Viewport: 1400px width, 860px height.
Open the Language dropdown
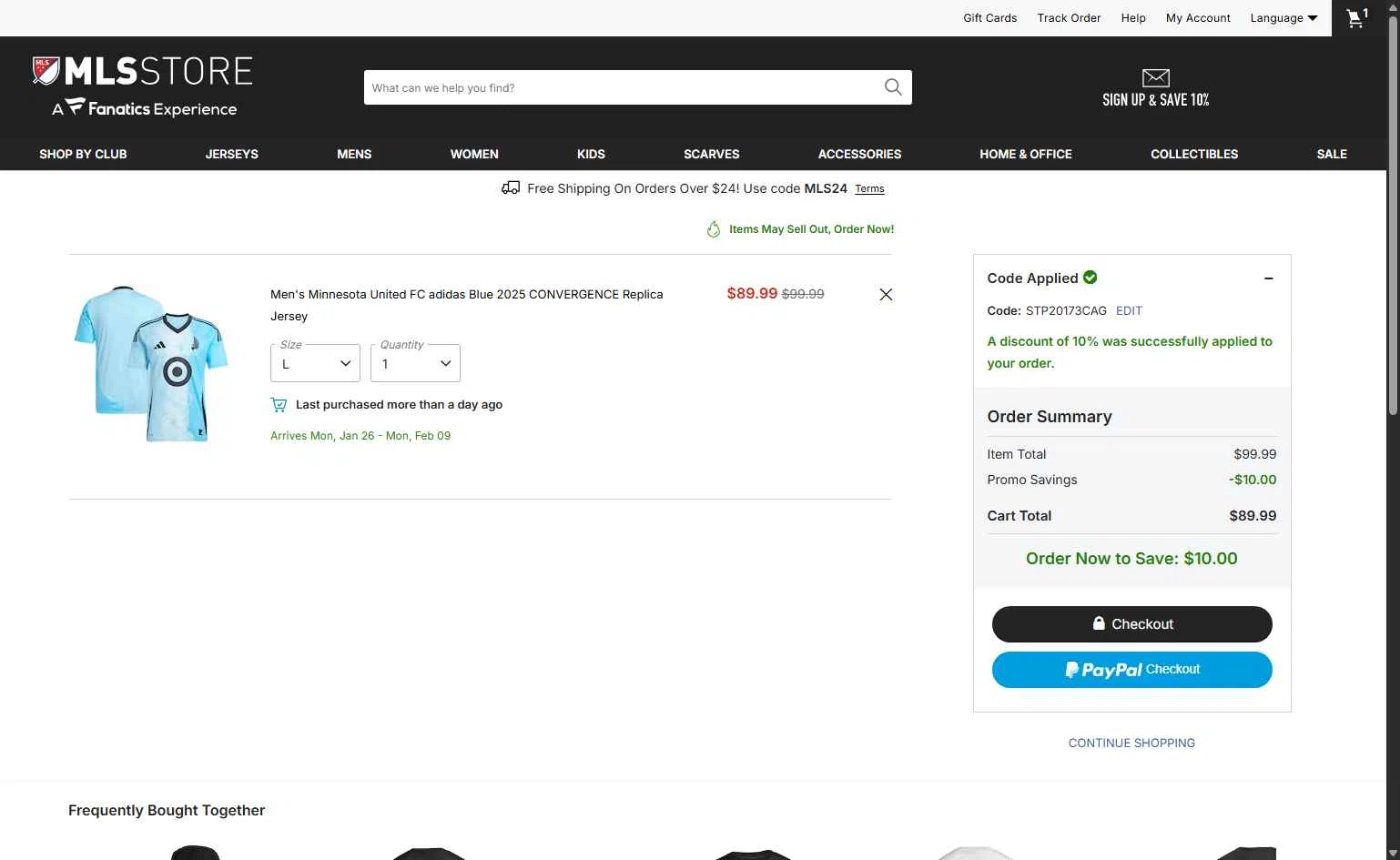pos(1283,18)
